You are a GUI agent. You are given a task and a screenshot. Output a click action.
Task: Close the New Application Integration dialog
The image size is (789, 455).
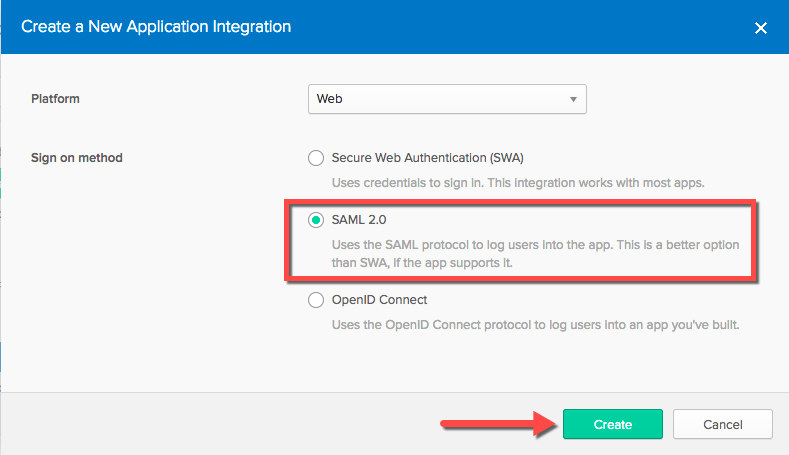pos(760,28)
